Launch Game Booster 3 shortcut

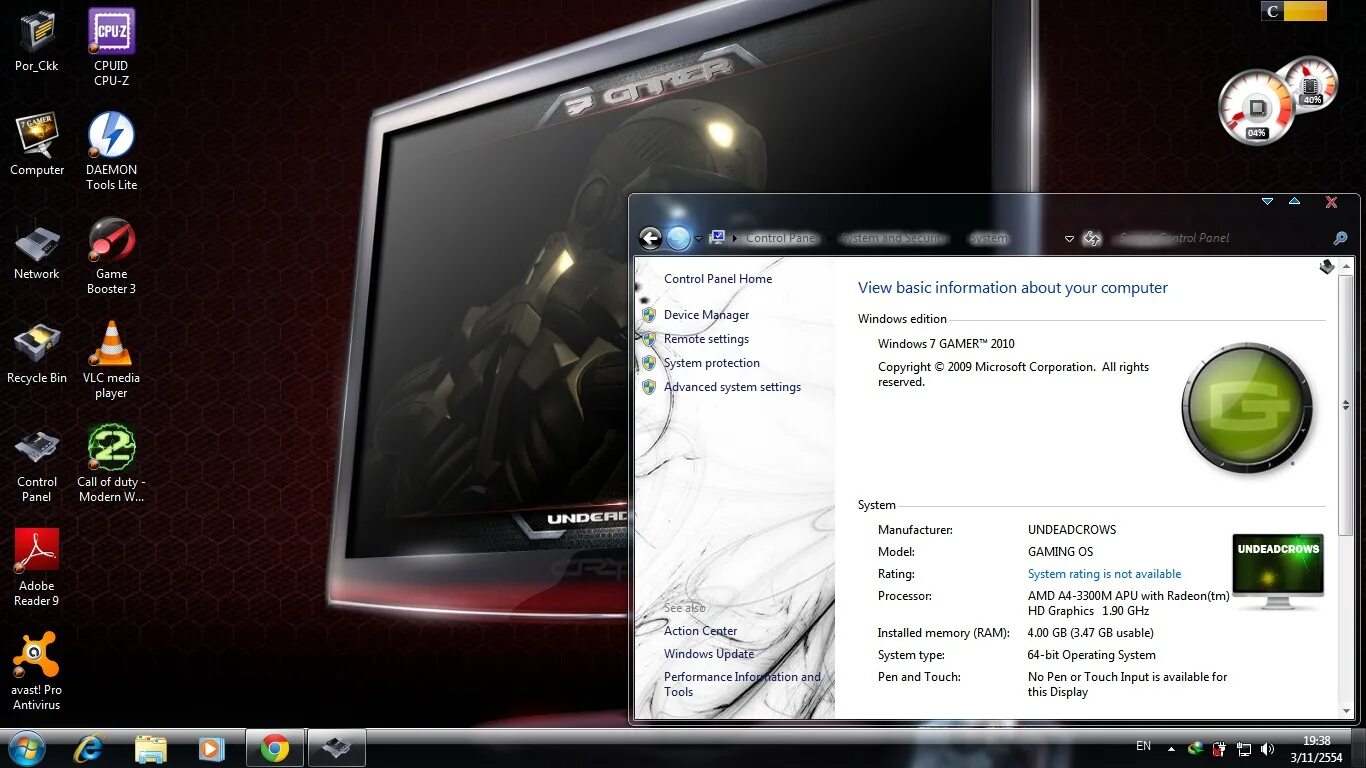(x=111, y=257)
